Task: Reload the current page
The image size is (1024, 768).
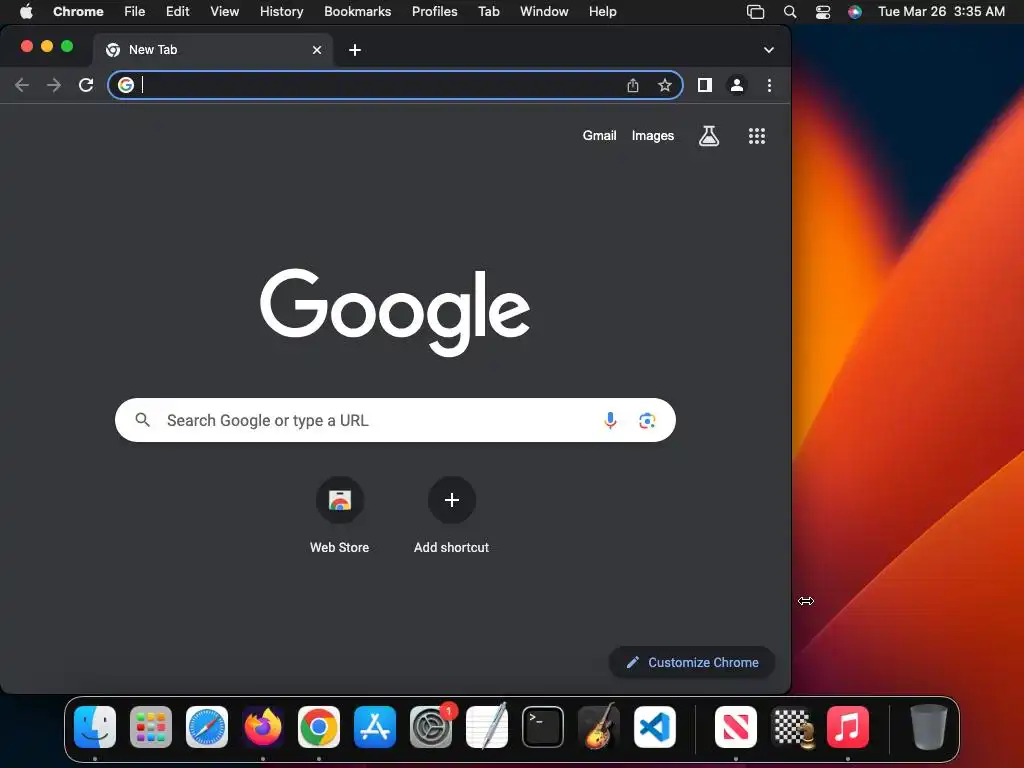Action: coord(86,85)
